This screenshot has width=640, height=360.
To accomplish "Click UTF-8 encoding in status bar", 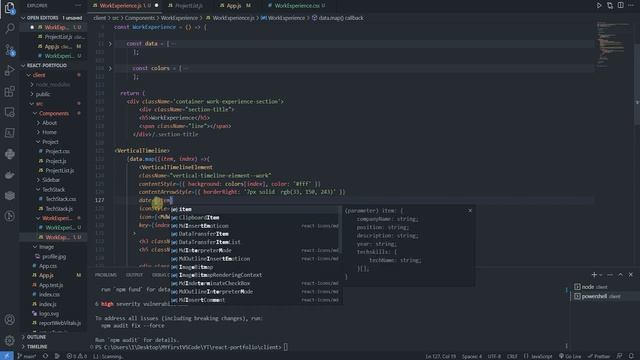I will 494,356.
